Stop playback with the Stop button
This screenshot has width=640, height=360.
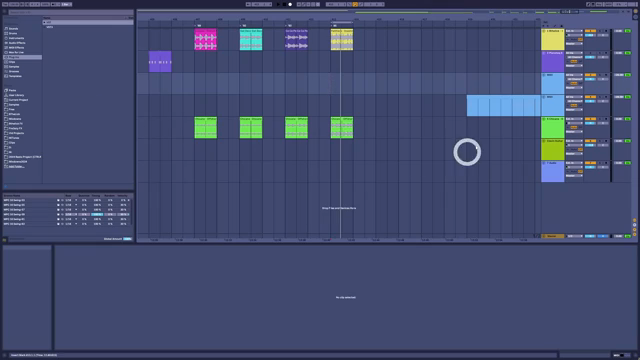(x=284, y=4)
